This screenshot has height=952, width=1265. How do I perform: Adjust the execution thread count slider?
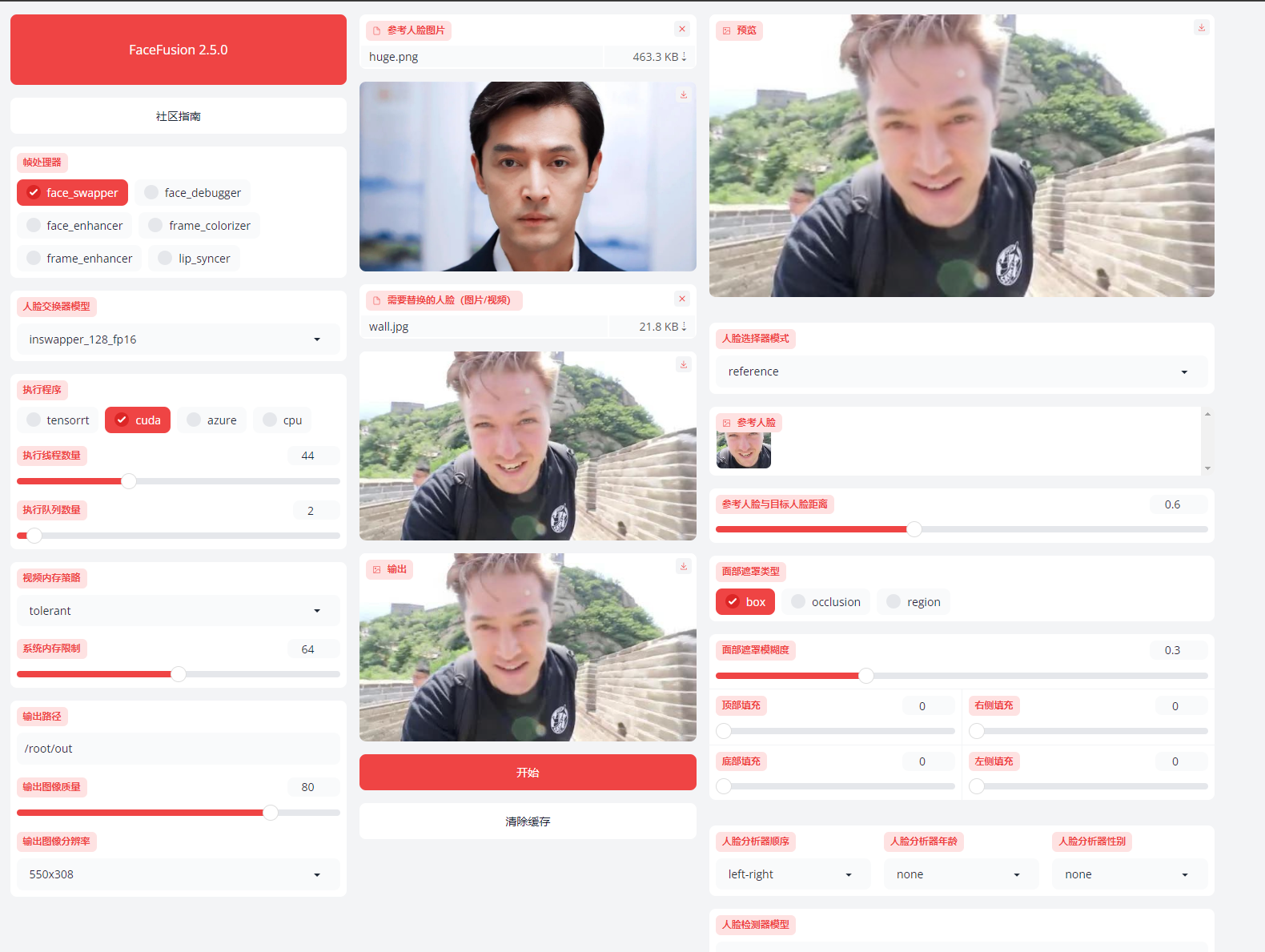179,481
